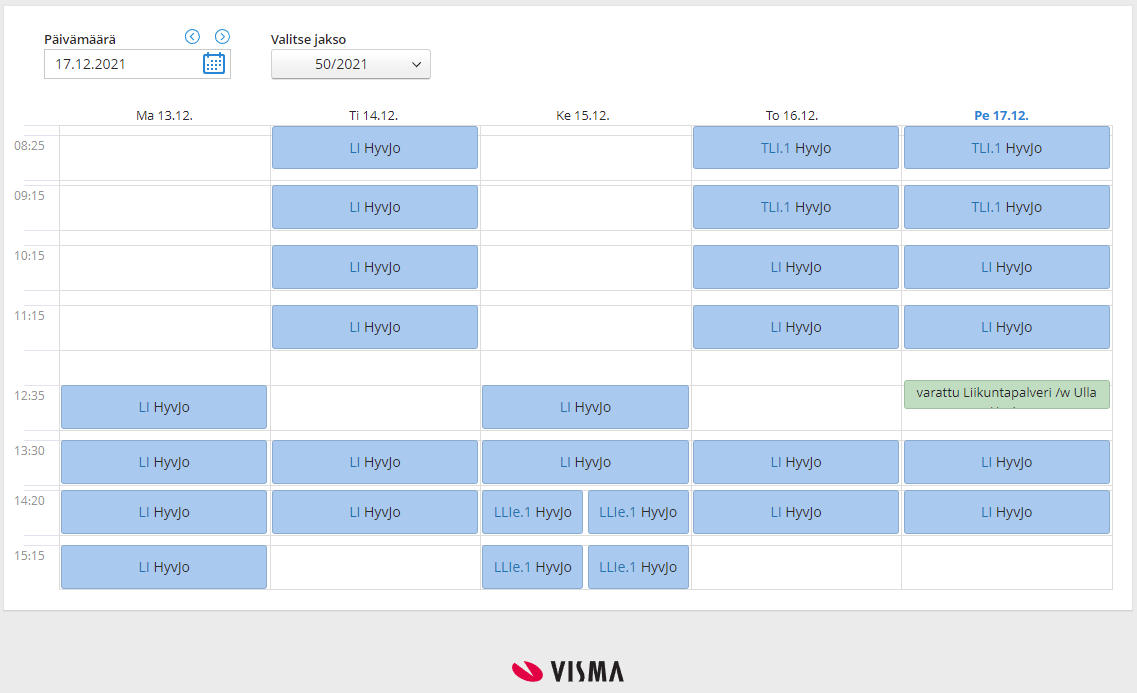The image size is (1137, 693).
Task: Open Wednesday 14:20 left LLIe.1 lesson
Action: [532, 512]
